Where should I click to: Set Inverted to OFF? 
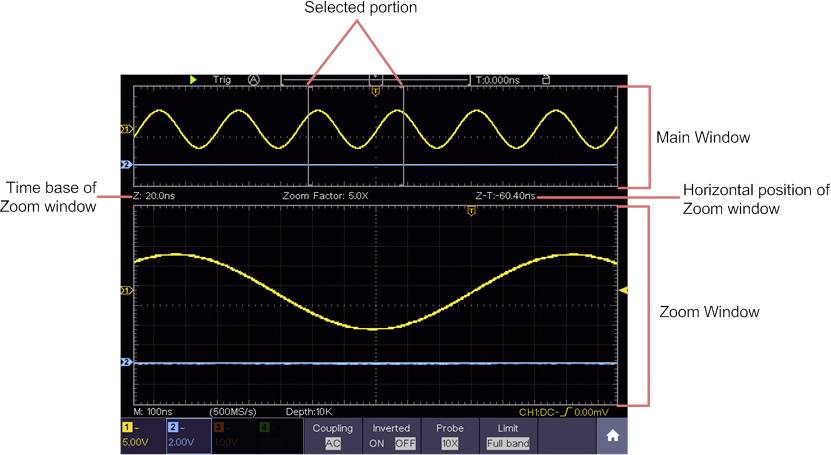[404, 443]
